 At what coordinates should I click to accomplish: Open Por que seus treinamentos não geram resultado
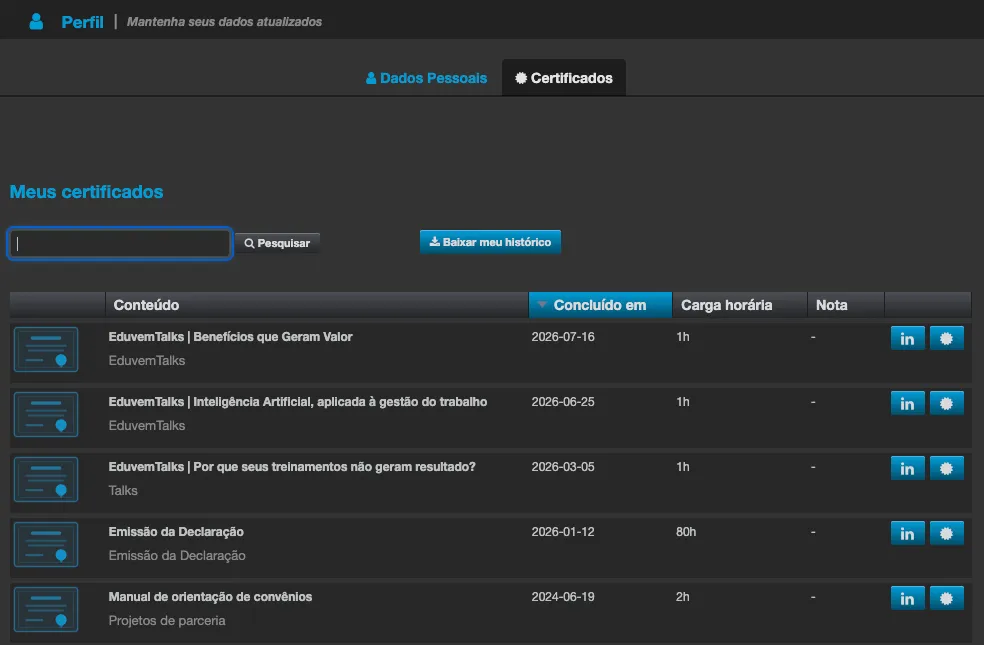[x=292, y=467]
